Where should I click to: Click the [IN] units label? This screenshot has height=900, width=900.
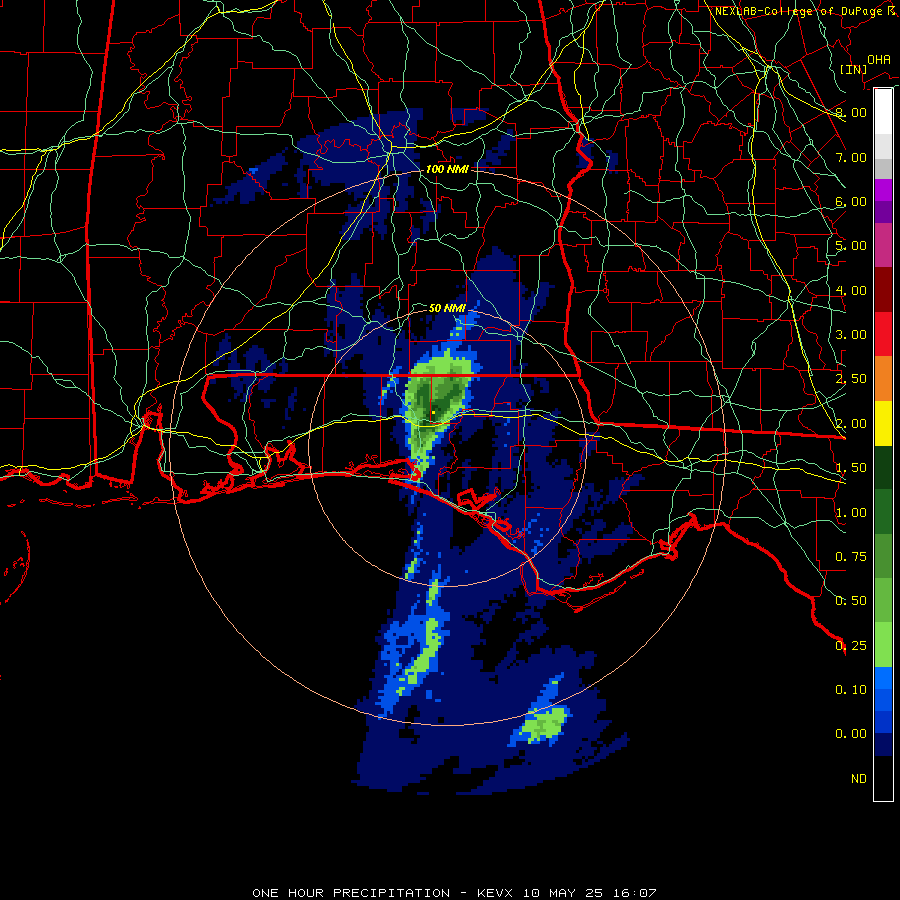853,69
